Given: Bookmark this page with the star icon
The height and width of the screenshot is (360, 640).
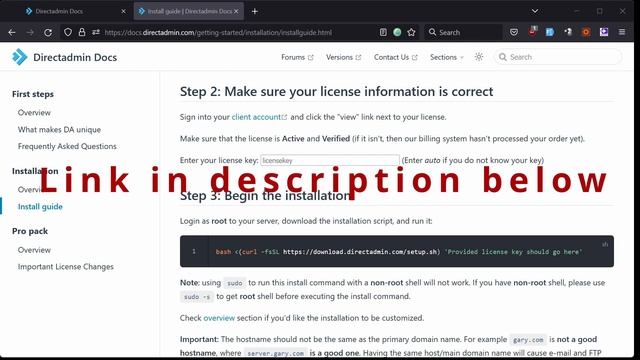Looking at the screenshot, I should coord(411,32).
